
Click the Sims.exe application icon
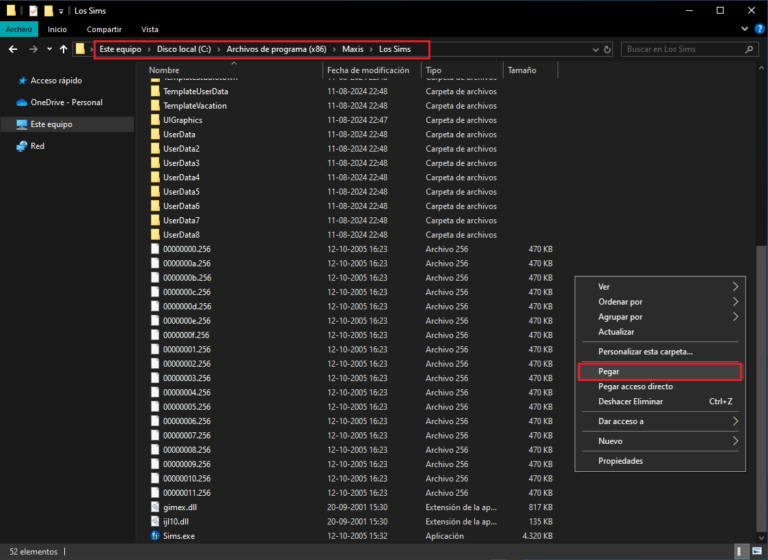(x=155, y=536)
